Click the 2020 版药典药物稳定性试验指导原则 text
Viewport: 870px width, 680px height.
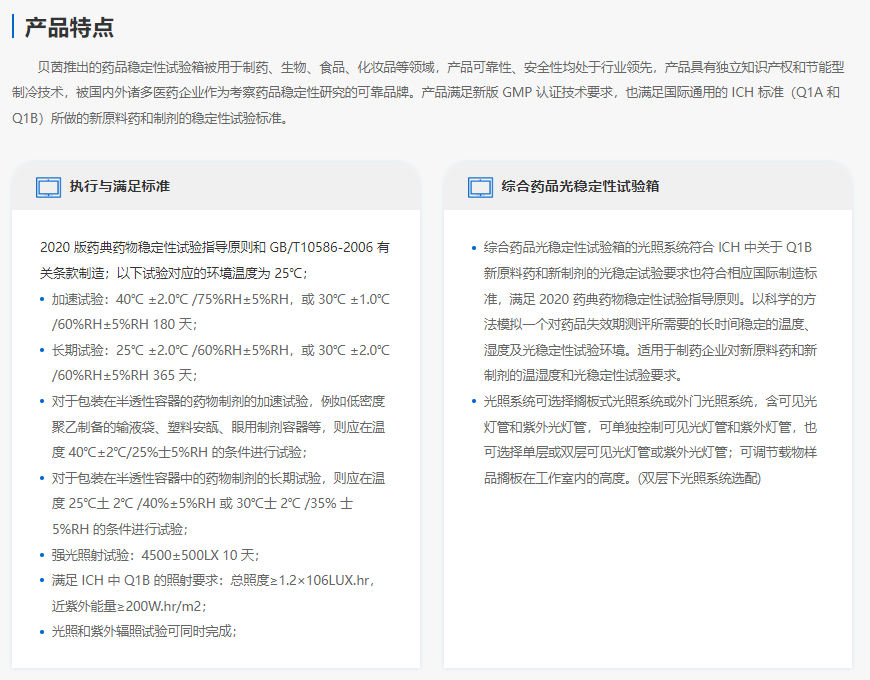click(x=214, y=259)
